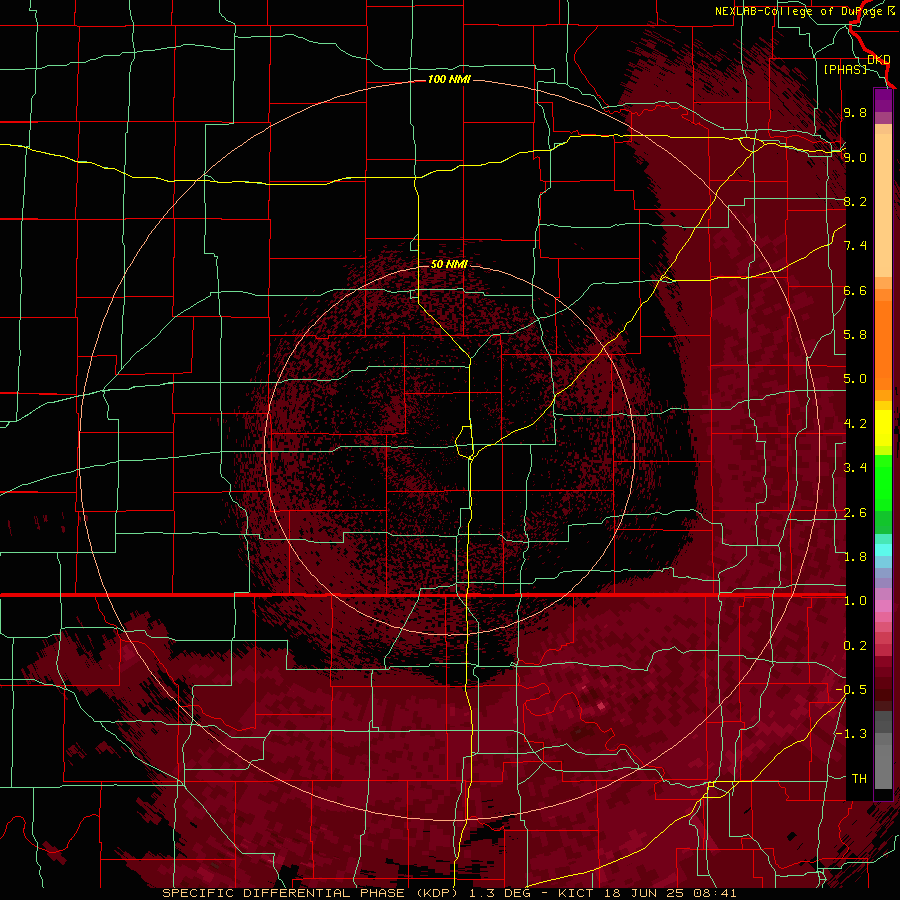The image size is (900, 900).
Task: Click the 5.0 scale label
Action: 855,379
